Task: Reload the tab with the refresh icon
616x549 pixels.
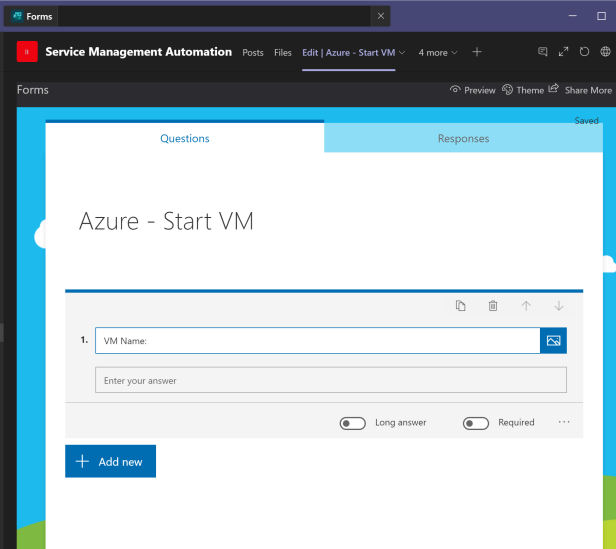Action: 584,51
